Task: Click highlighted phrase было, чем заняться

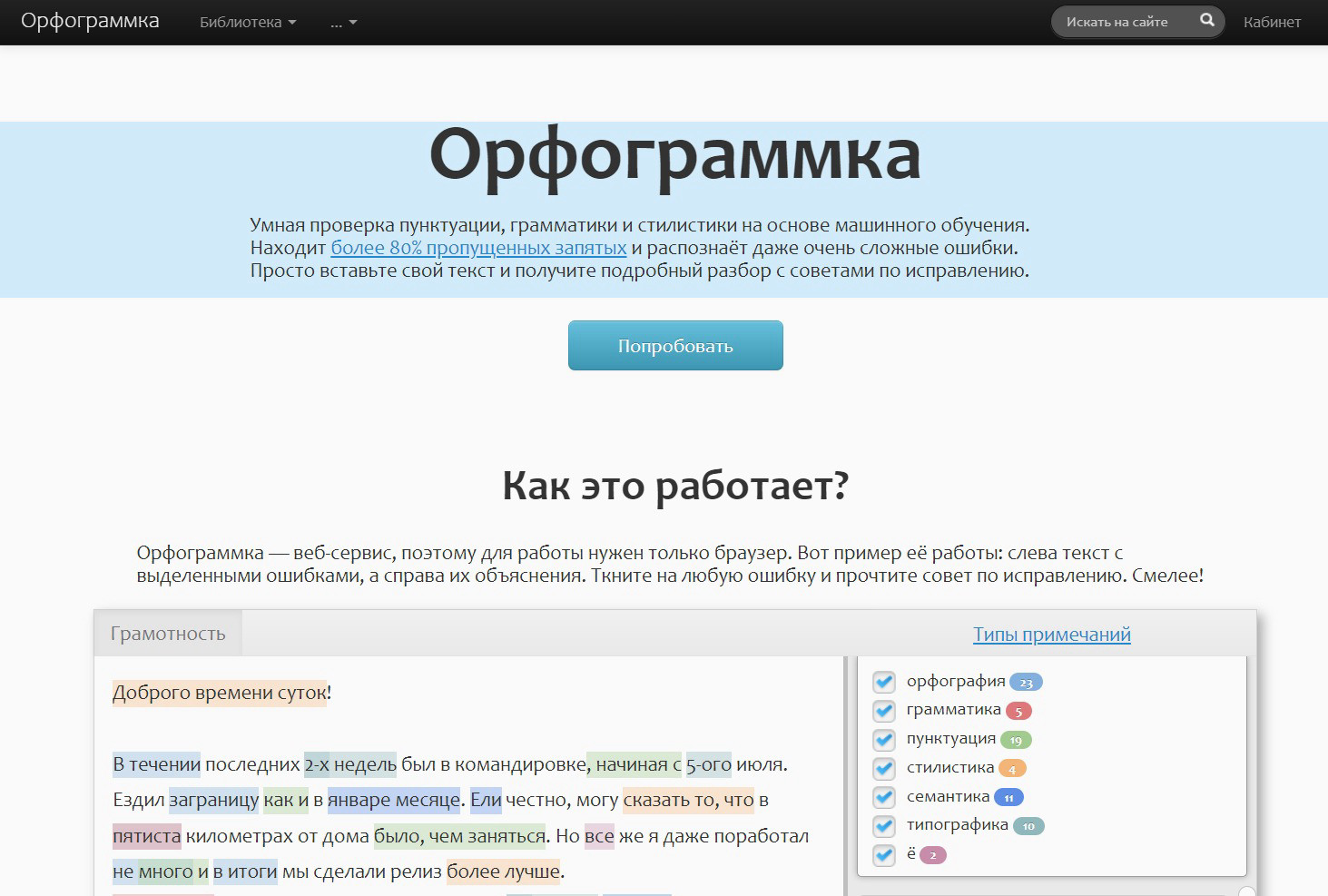Action: coord(460,836)
